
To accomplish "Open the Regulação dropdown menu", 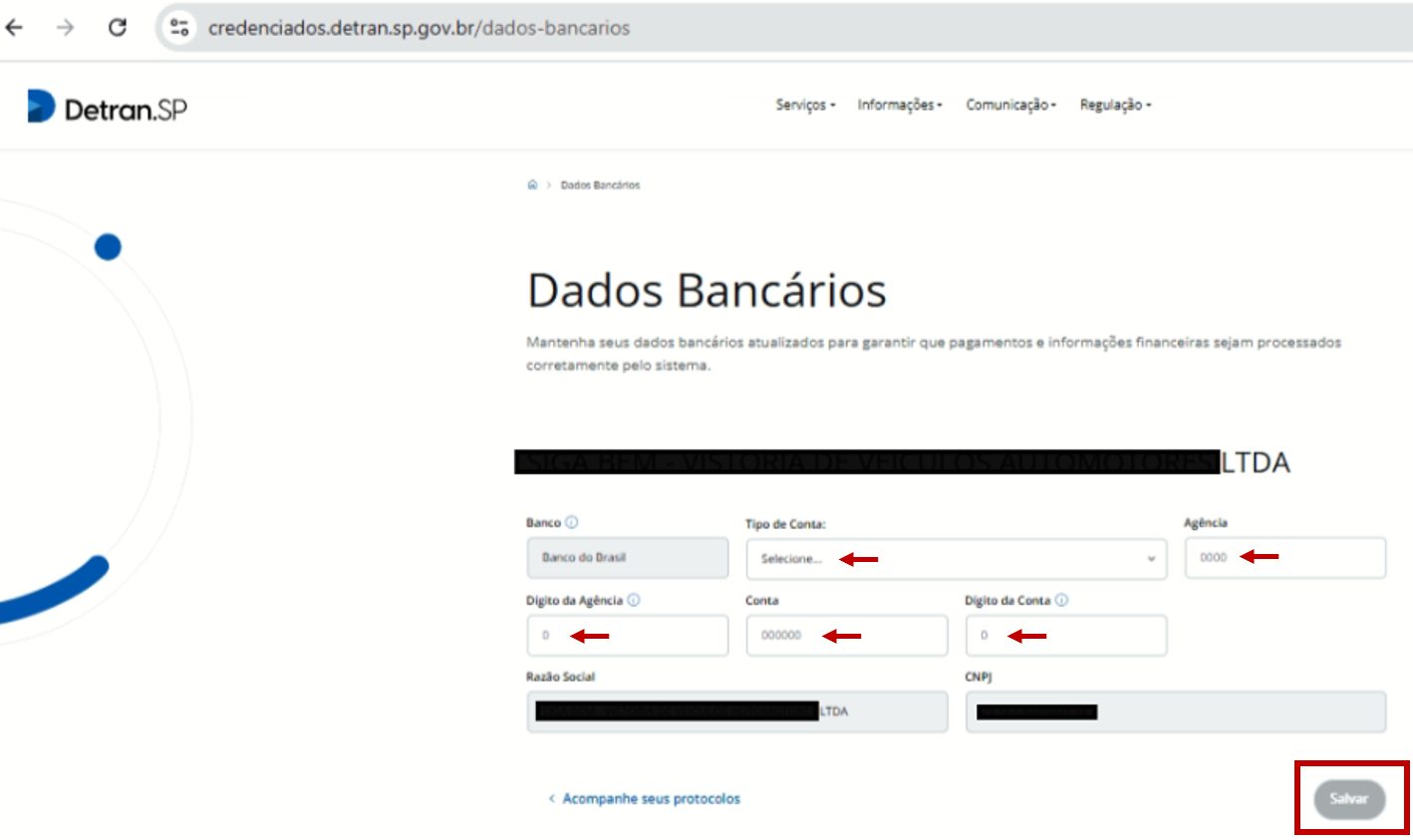I will tap(1116, 105).
